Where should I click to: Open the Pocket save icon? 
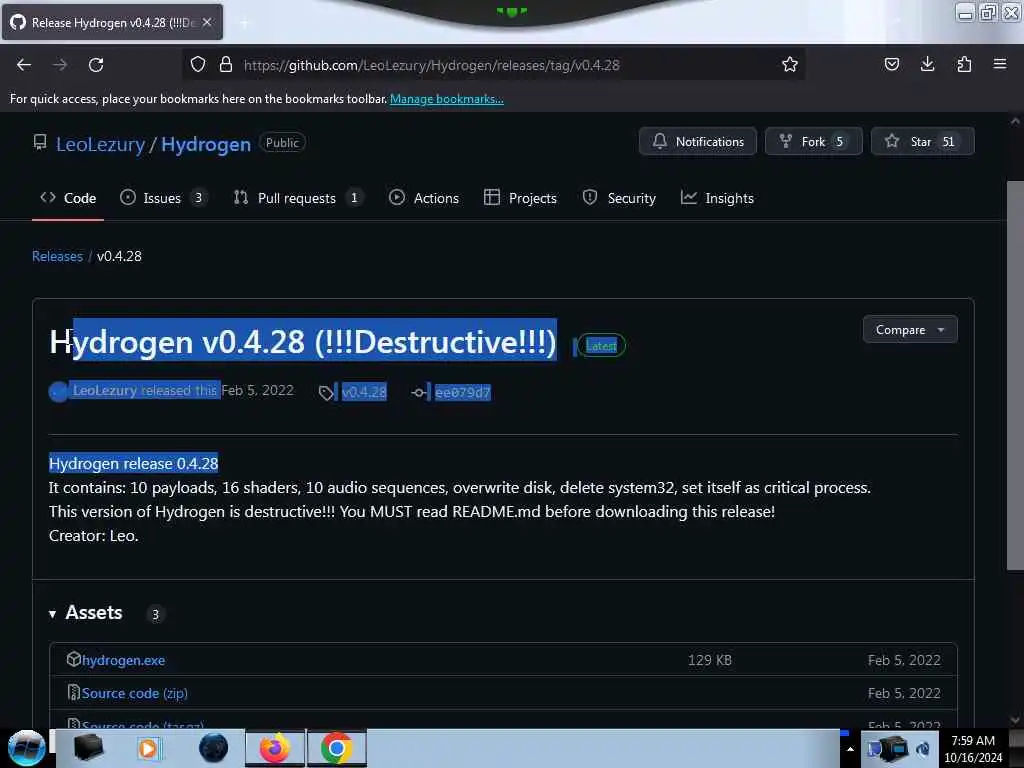tap(891, 64)
